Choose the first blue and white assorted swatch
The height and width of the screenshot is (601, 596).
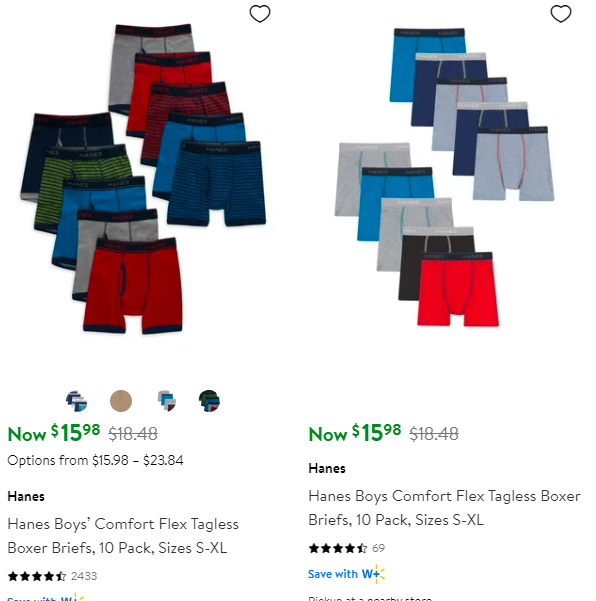77,401
